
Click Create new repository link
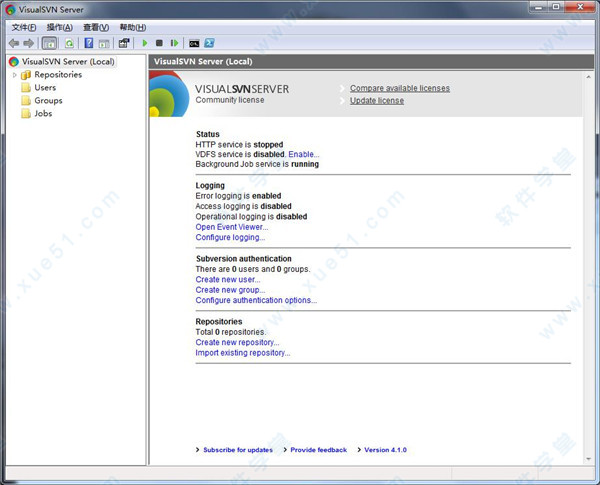point(237,342)
